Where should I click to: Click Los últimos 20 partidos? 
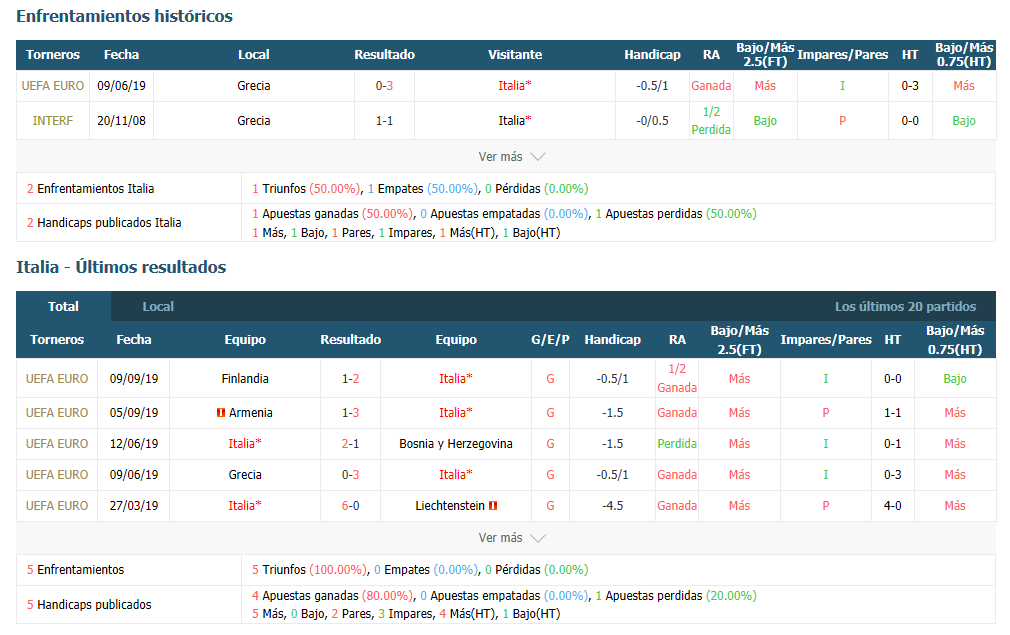point(905,307)
